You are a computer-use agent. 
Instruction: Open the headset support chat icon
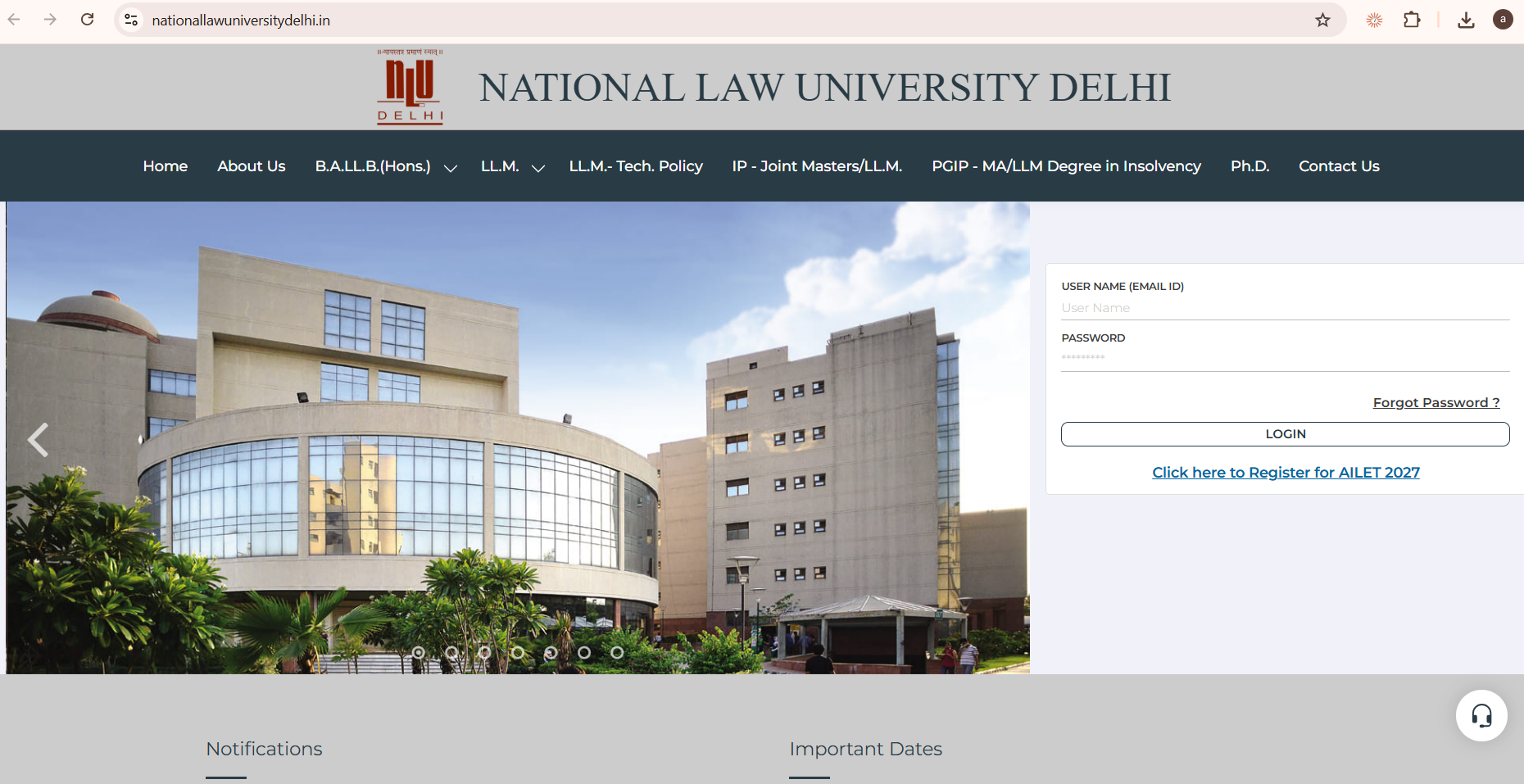1481,716
